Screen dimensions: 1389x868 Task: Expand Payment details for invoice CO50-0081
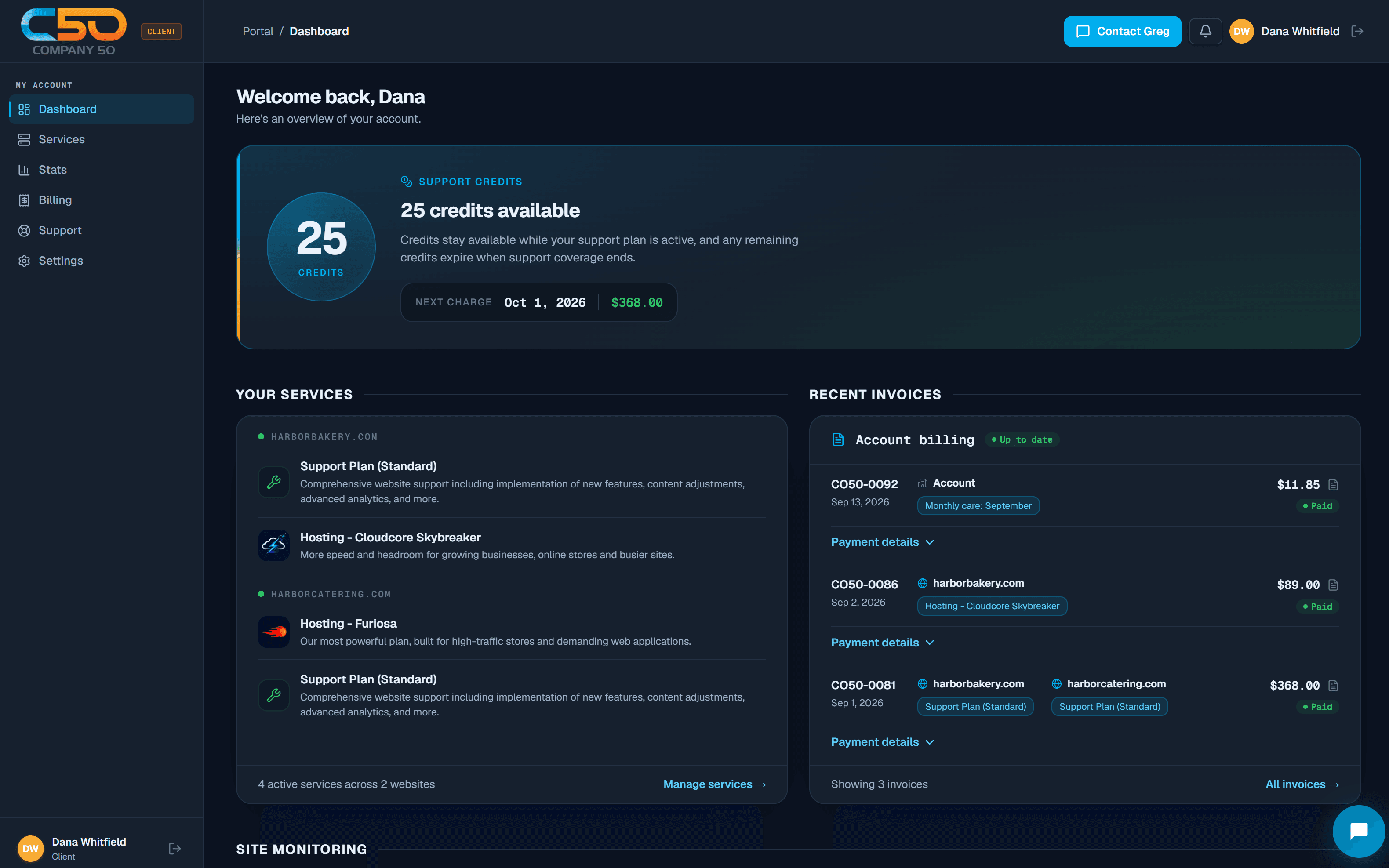[x=883, y=742]
